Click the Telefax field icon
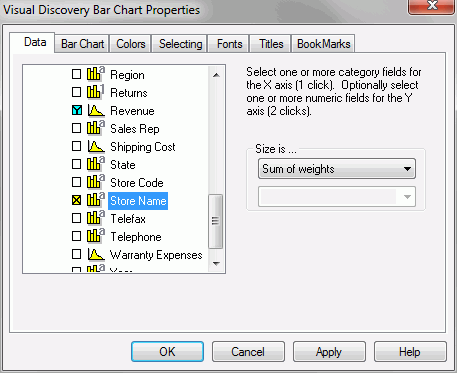The image size is (457, 373). coord(96,218)
